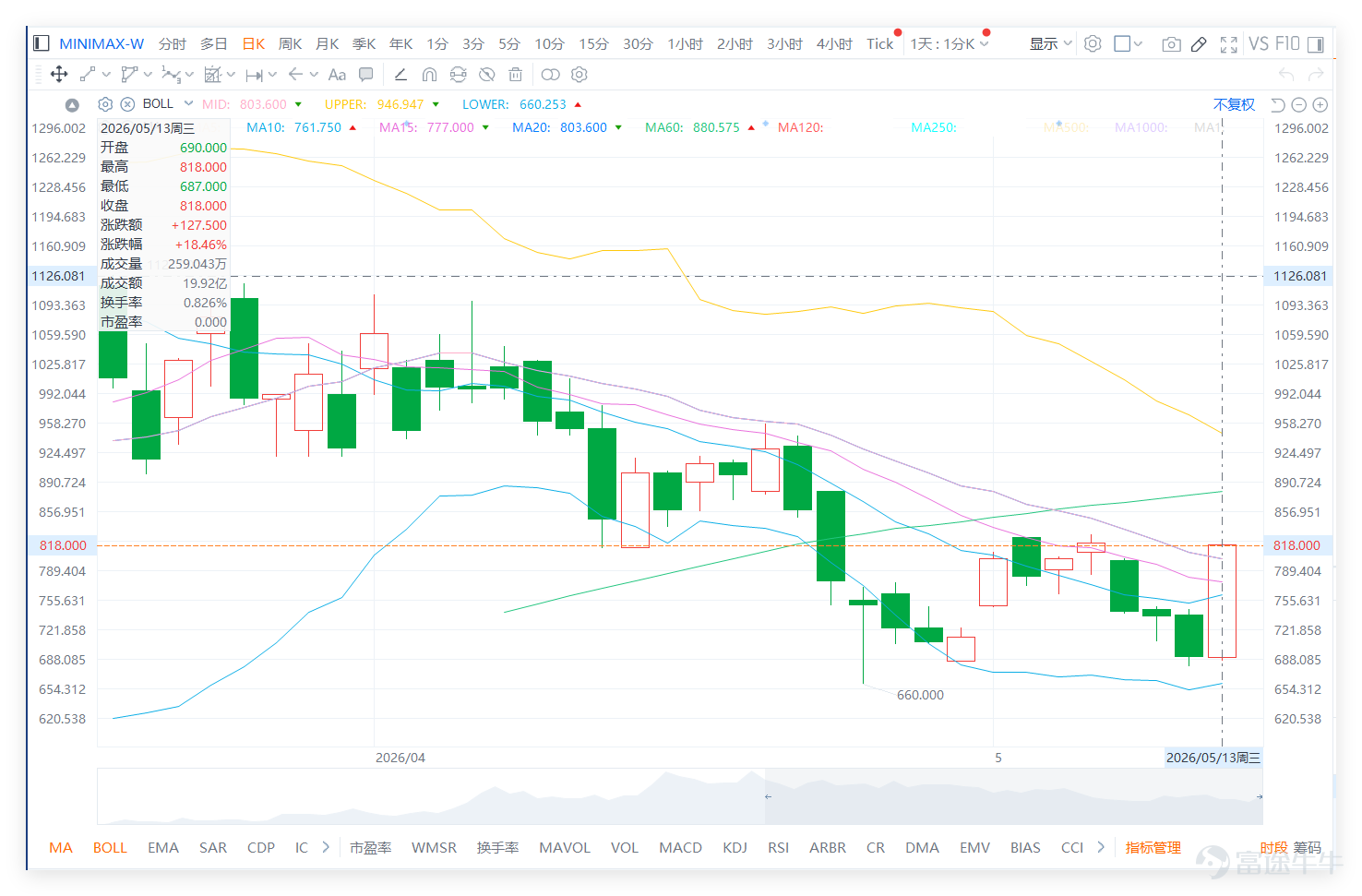The width and height of the screenshot is (1362, 896).
Task: Expand line tool options arrow
Action: pyautogui.click(x=106, y=75)
